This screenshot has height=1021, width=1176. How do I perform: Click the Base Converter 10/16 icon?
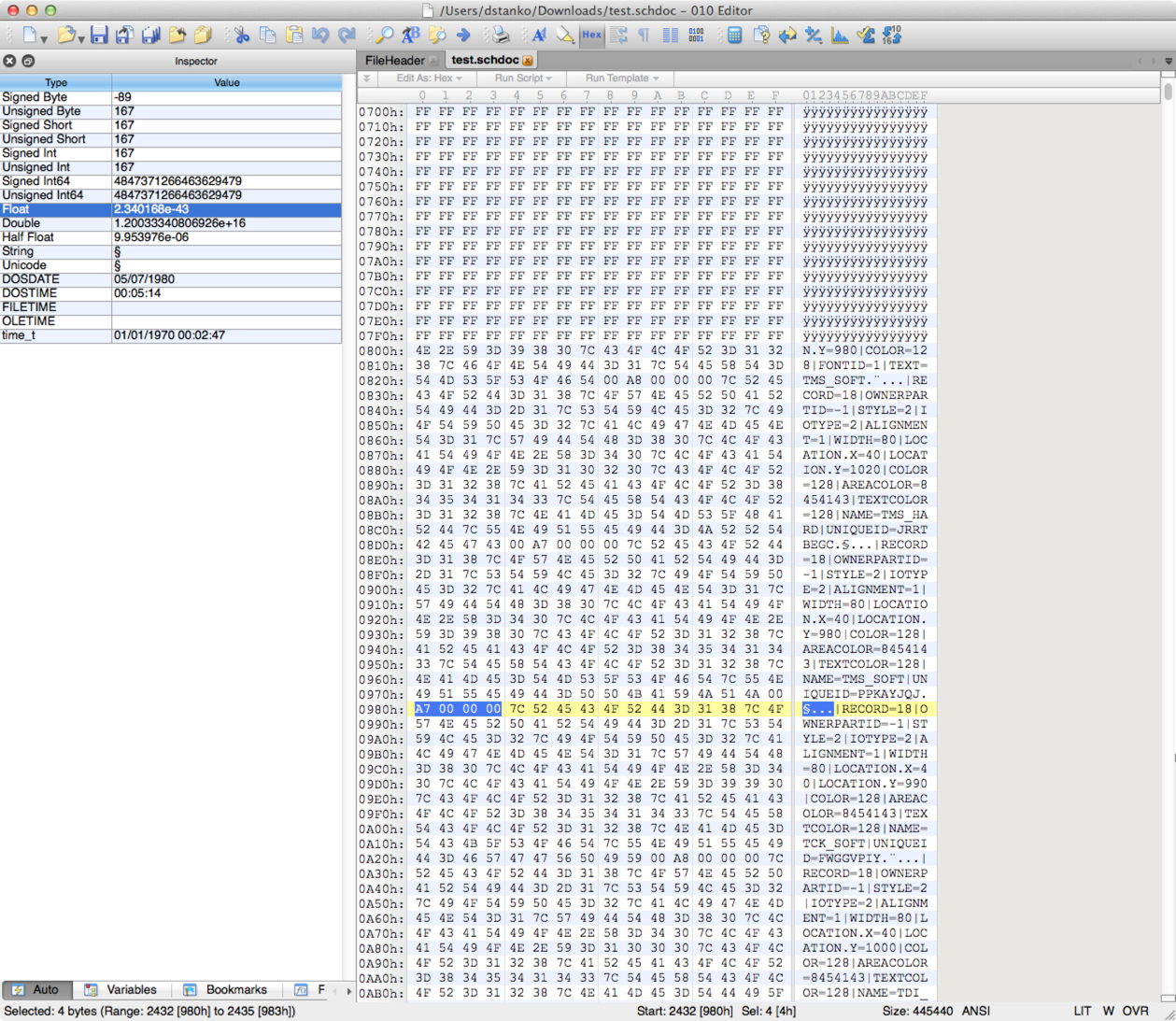[892, 35]
